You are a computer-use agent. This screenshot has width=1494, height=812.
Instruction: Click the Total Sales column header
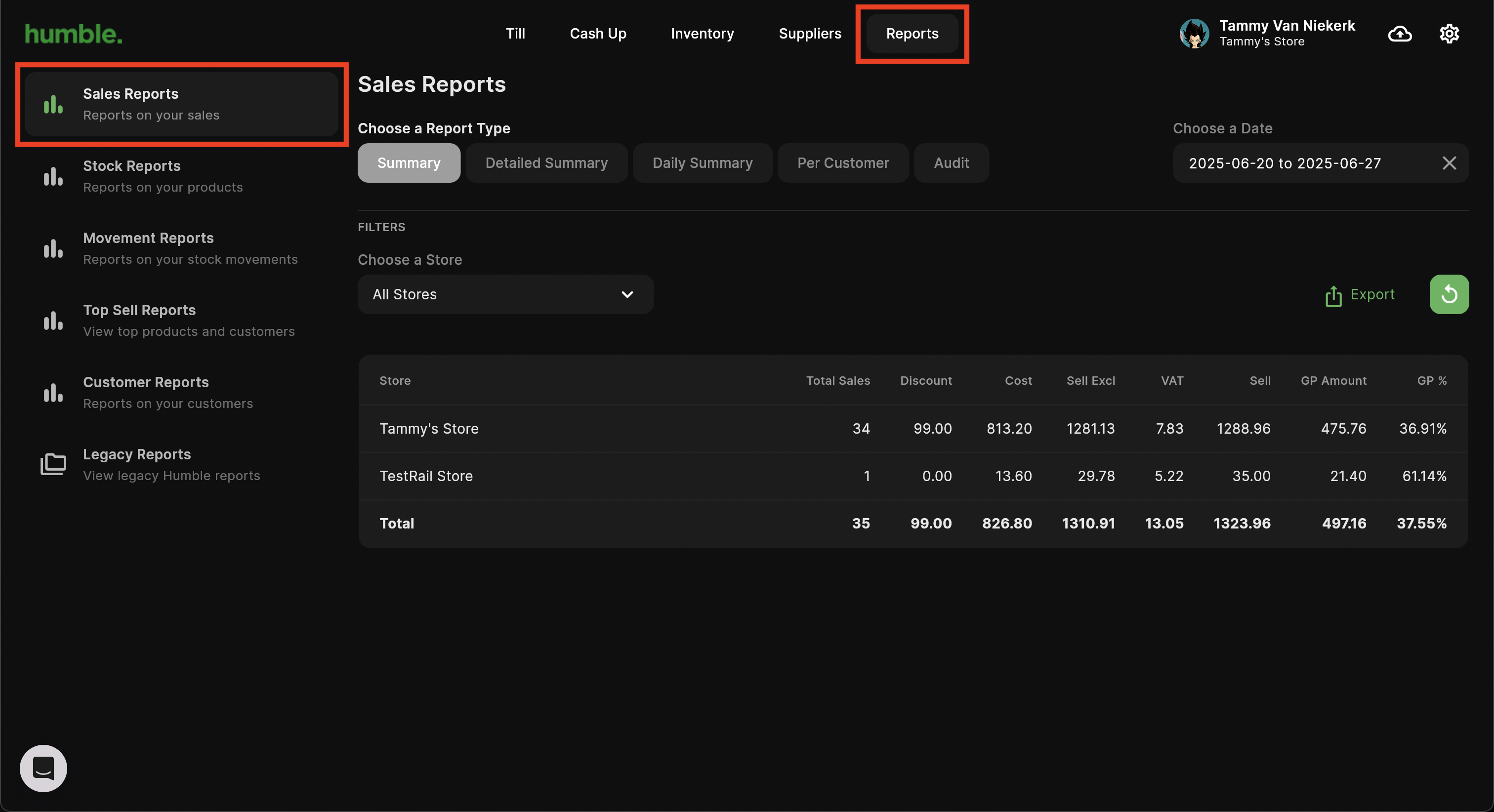tap(837, 380)
